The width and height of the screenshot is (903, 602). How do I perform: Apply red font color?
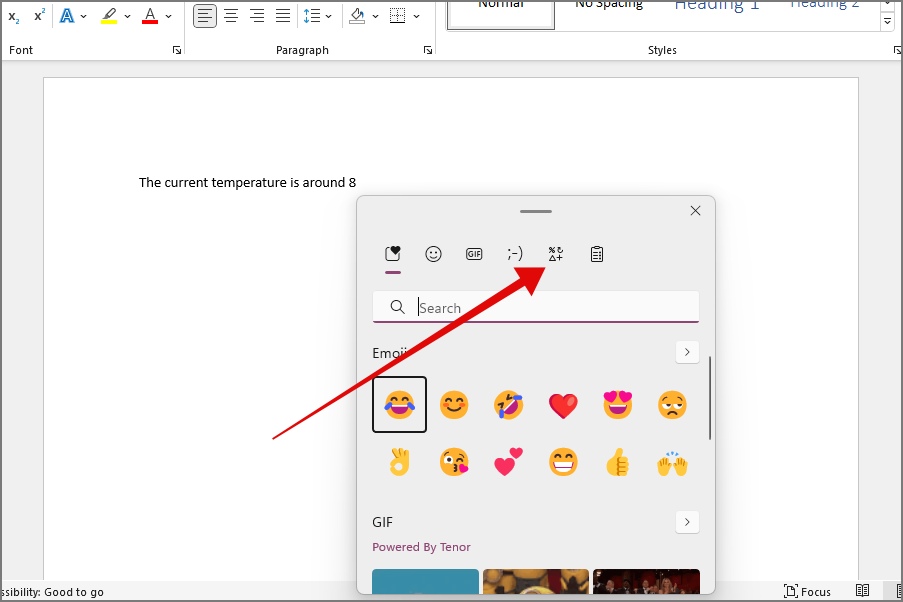150,16
